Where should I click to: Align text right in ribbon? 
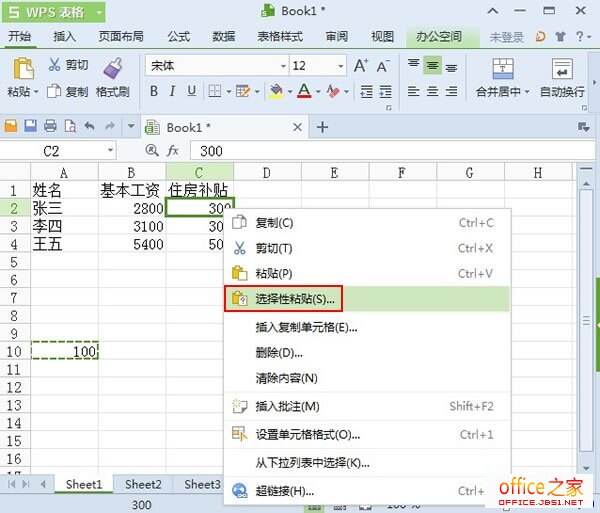[452, 91]
